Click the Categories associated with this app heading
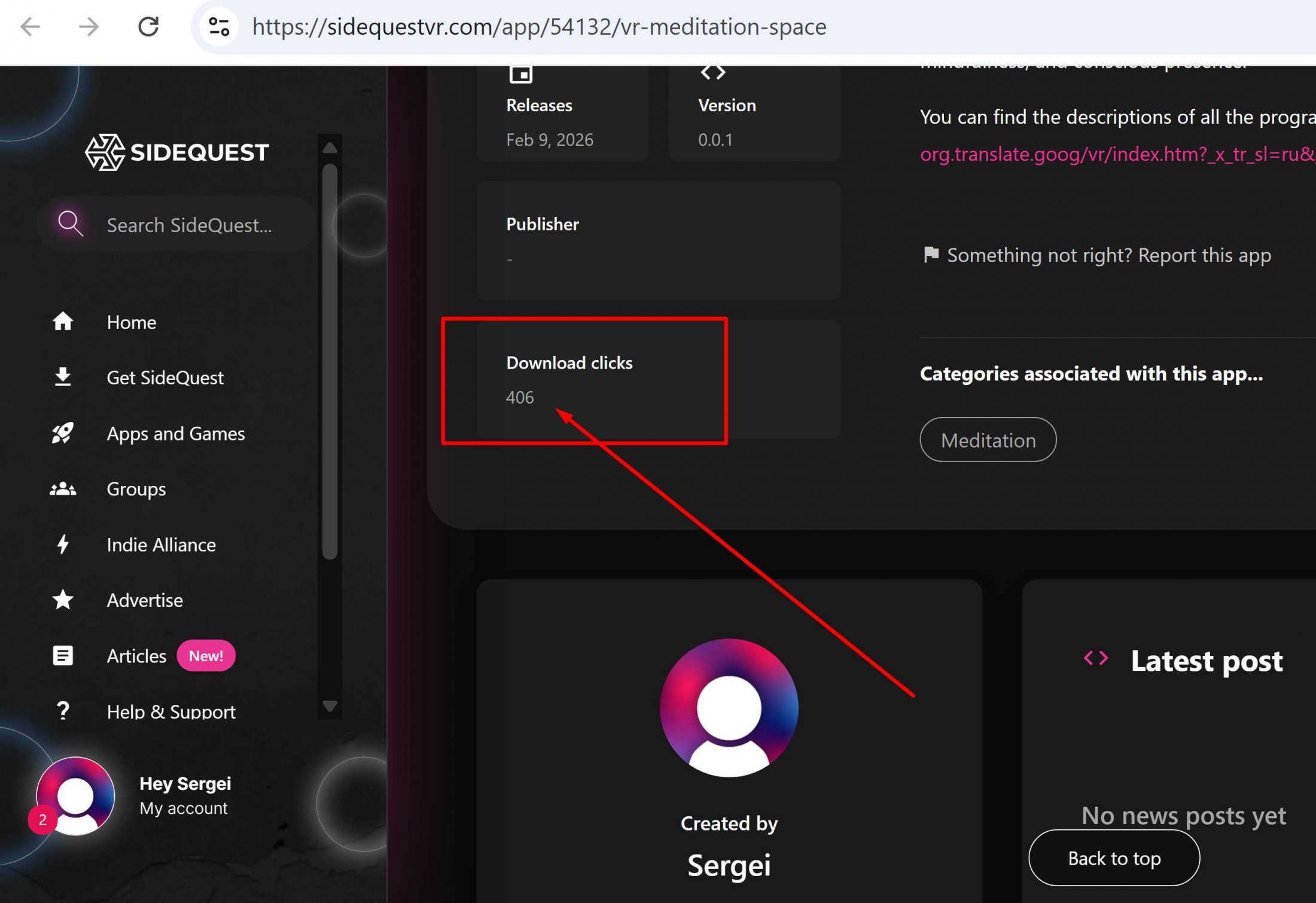The height and width of the screenshot is (903, 1316). [1091, 373]
